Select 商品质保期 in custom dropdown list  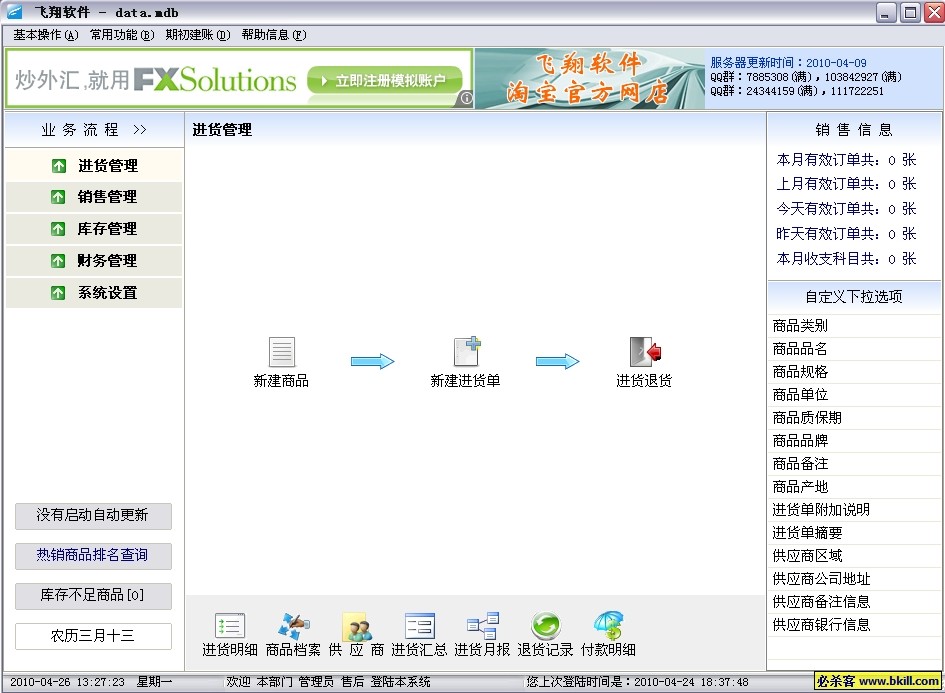click(854, 418)
